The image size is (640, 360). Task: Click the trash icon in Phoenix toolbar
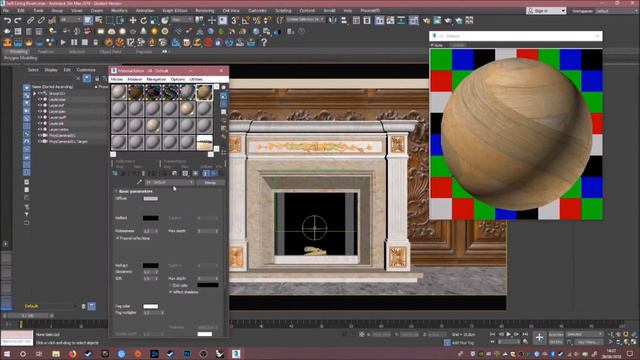pos(96,42)
